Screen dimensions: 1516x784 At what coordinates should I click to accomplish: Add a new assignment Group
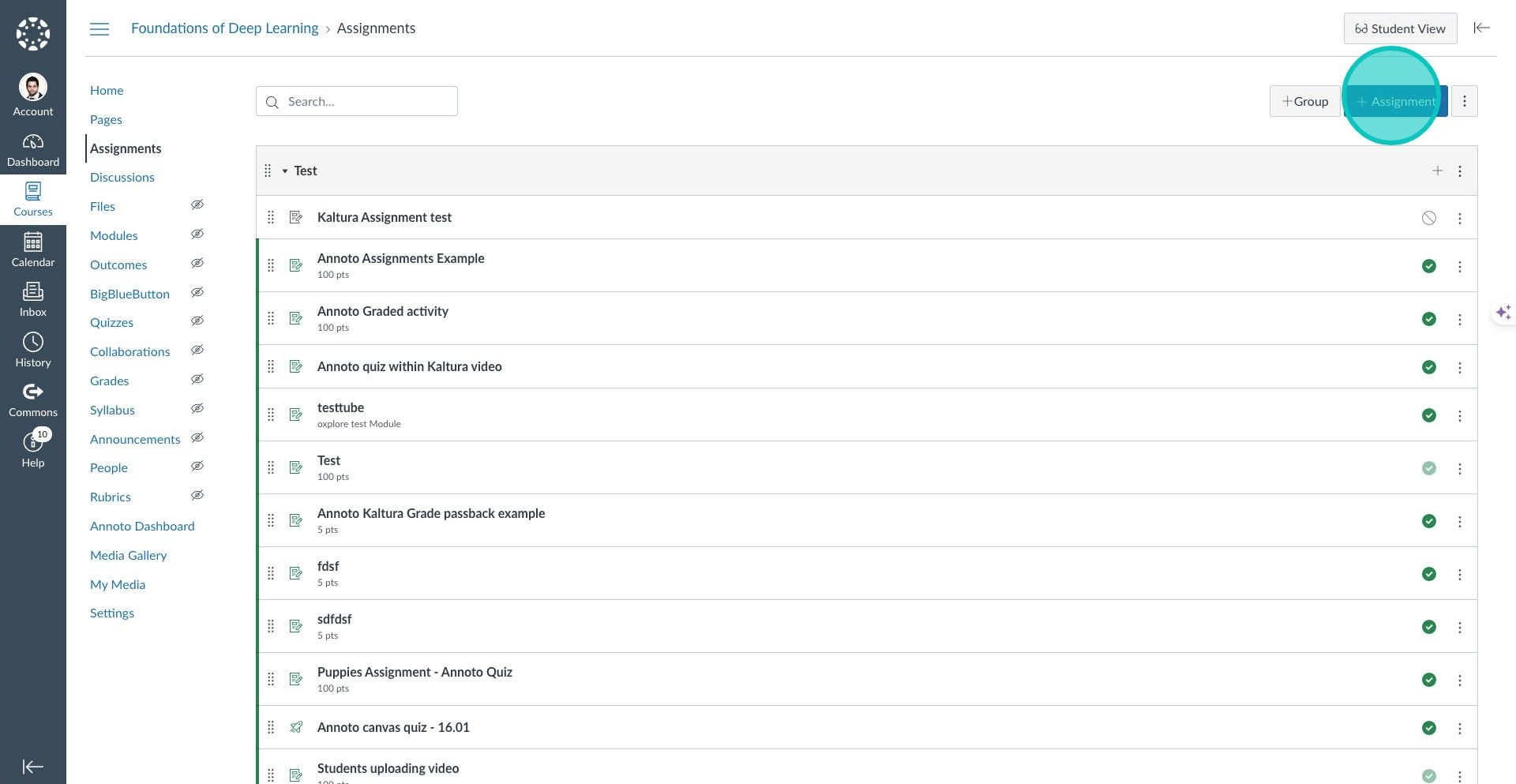click(x=1304, y=102)
